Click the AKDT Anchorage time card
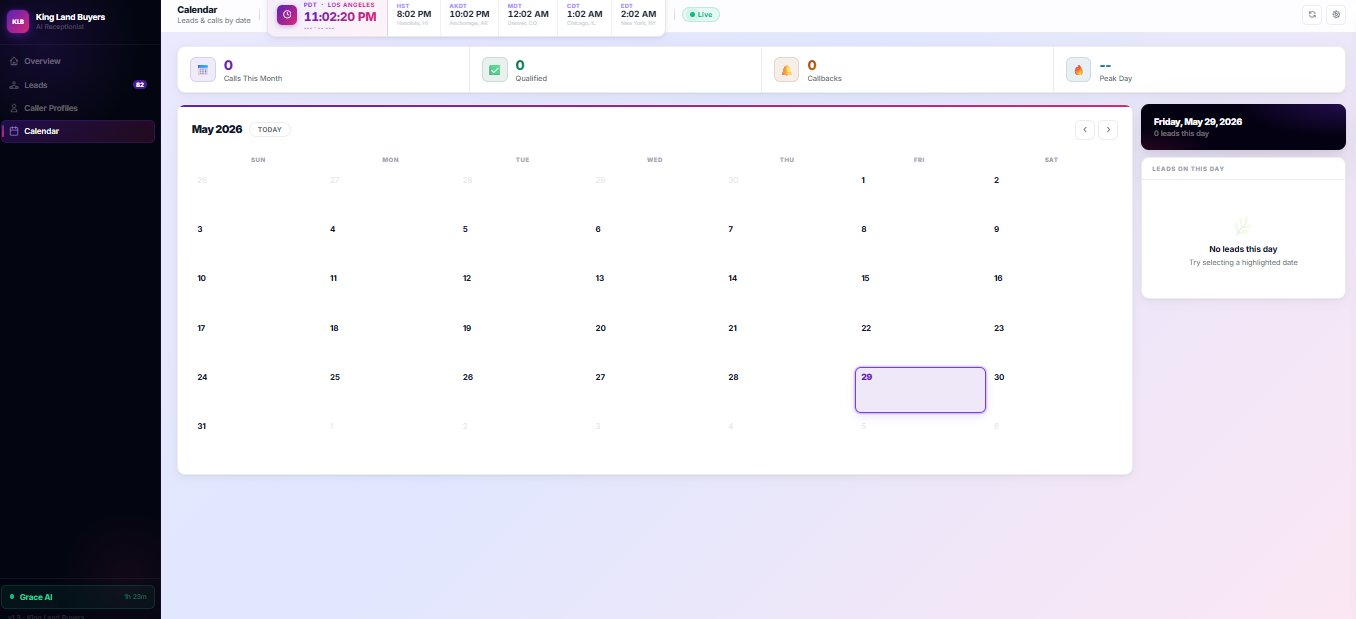1356x619 pixels. pyautogui.click(x=469, y=14)
